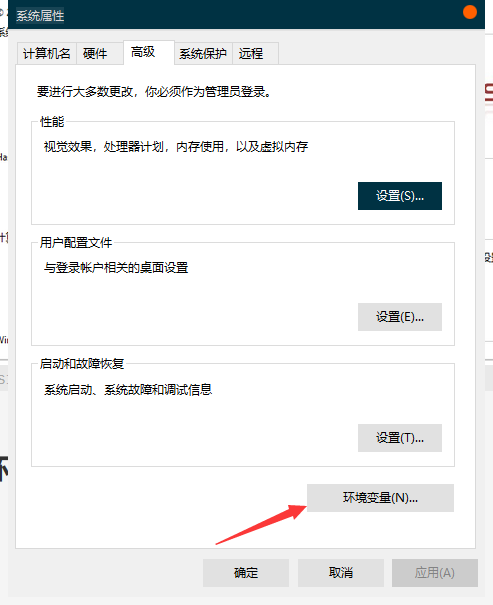The image size is (493, 605).
Task: Open the 用户配置文件 button 设置(E)...
Action: 400,317
